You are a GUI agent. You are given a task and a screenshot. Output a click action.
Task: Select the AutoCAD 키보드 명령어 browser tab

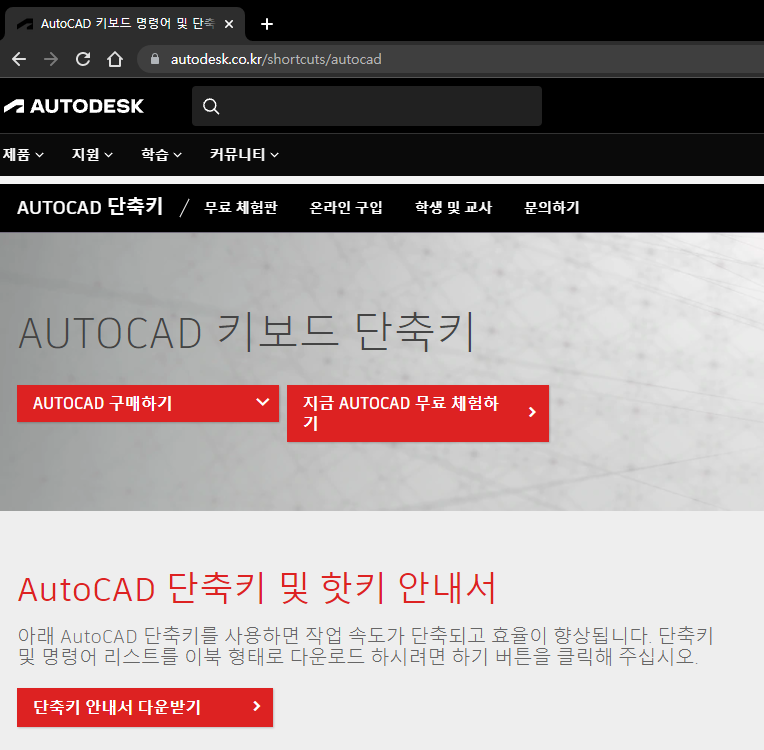coord(124,24)
